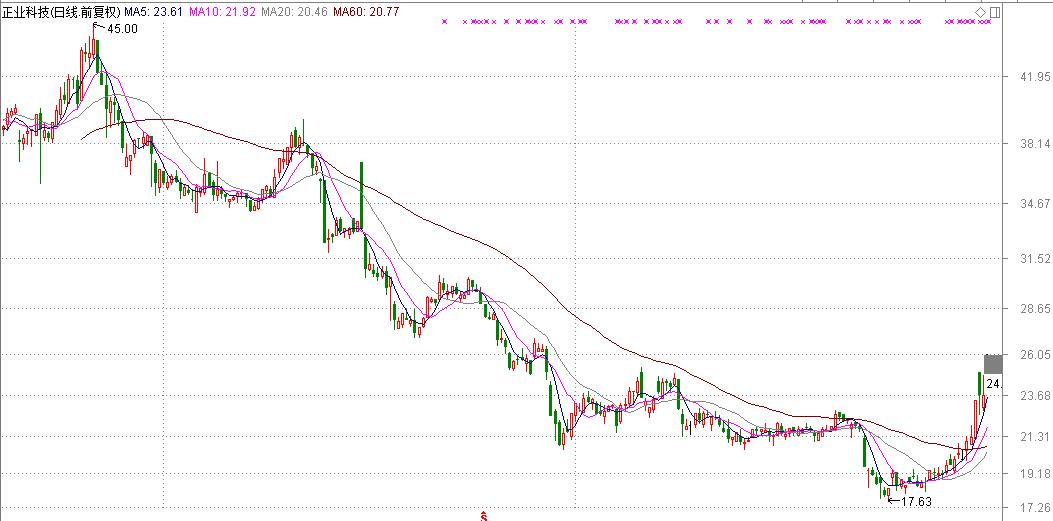
Task: Click the red S marker at chart bottom
Action: (483, 516)
